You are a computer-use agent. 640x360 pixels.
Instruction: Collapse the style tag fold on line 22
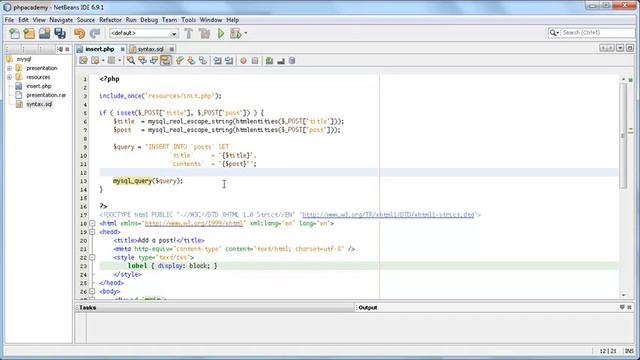92,258
